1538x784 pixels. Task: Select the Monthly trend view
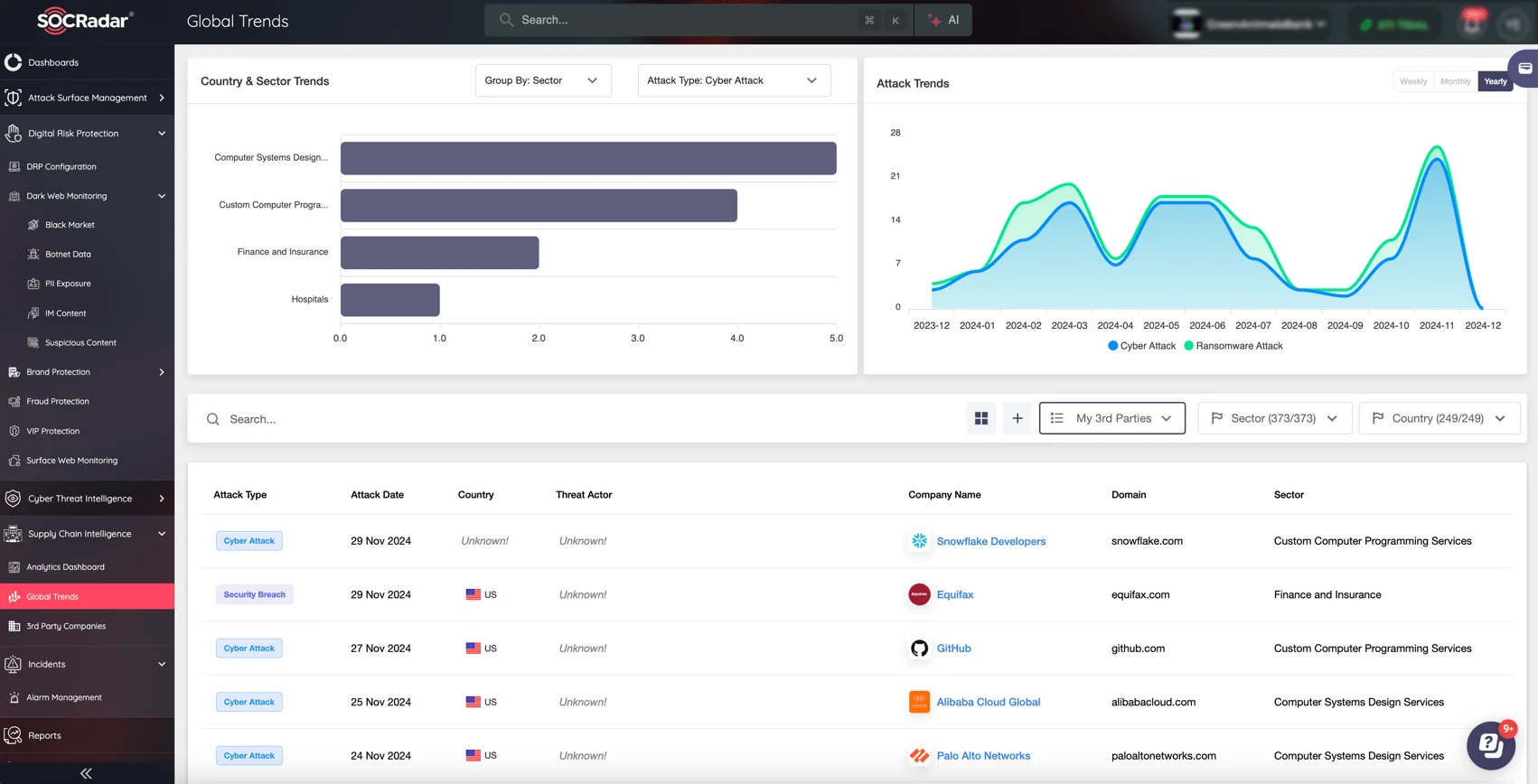pos(1455,81)
